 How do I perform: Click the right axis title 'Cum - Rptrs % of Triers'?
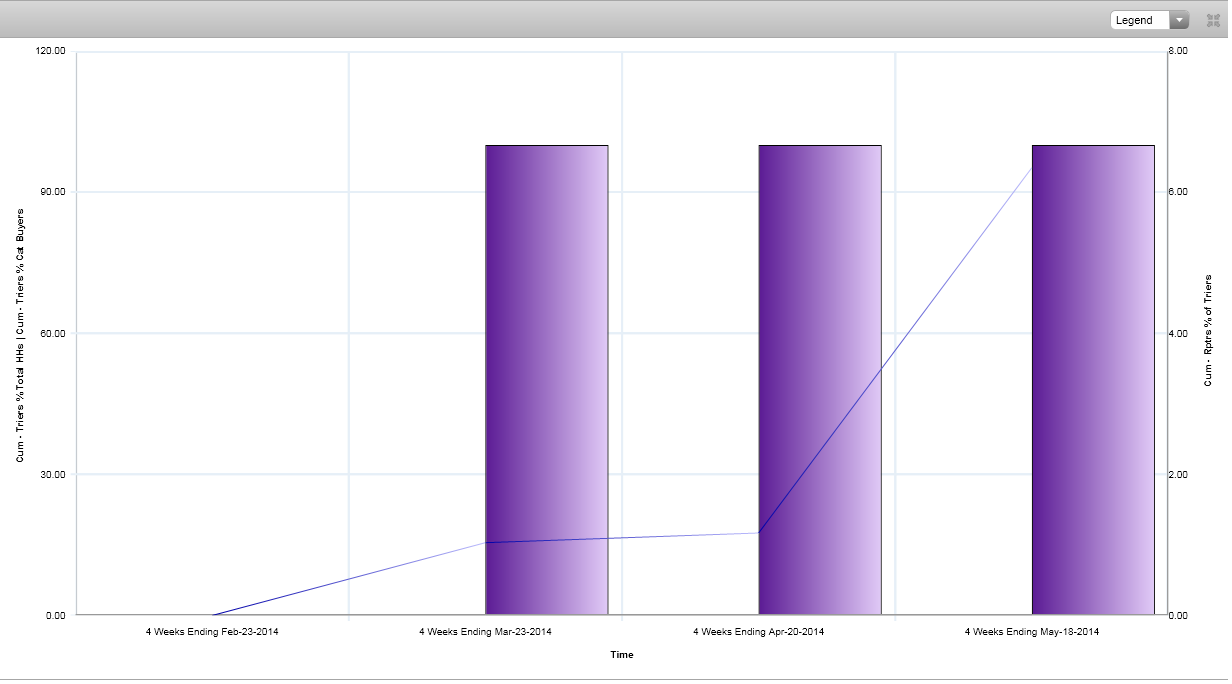point(1208,330)
